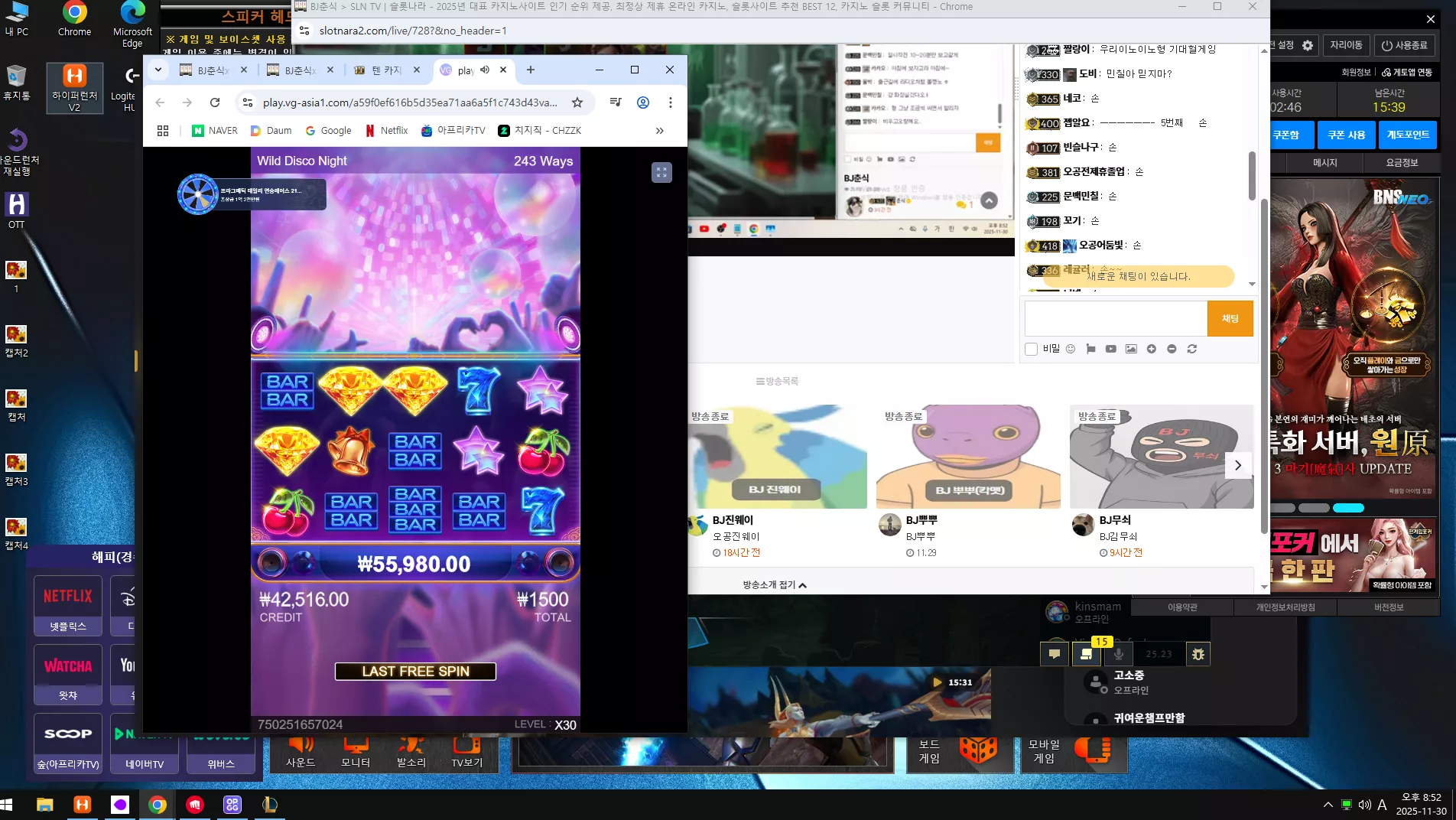Attach an image to the chat
This screenshot has width=1456, height=820.
click(1131, 349)
